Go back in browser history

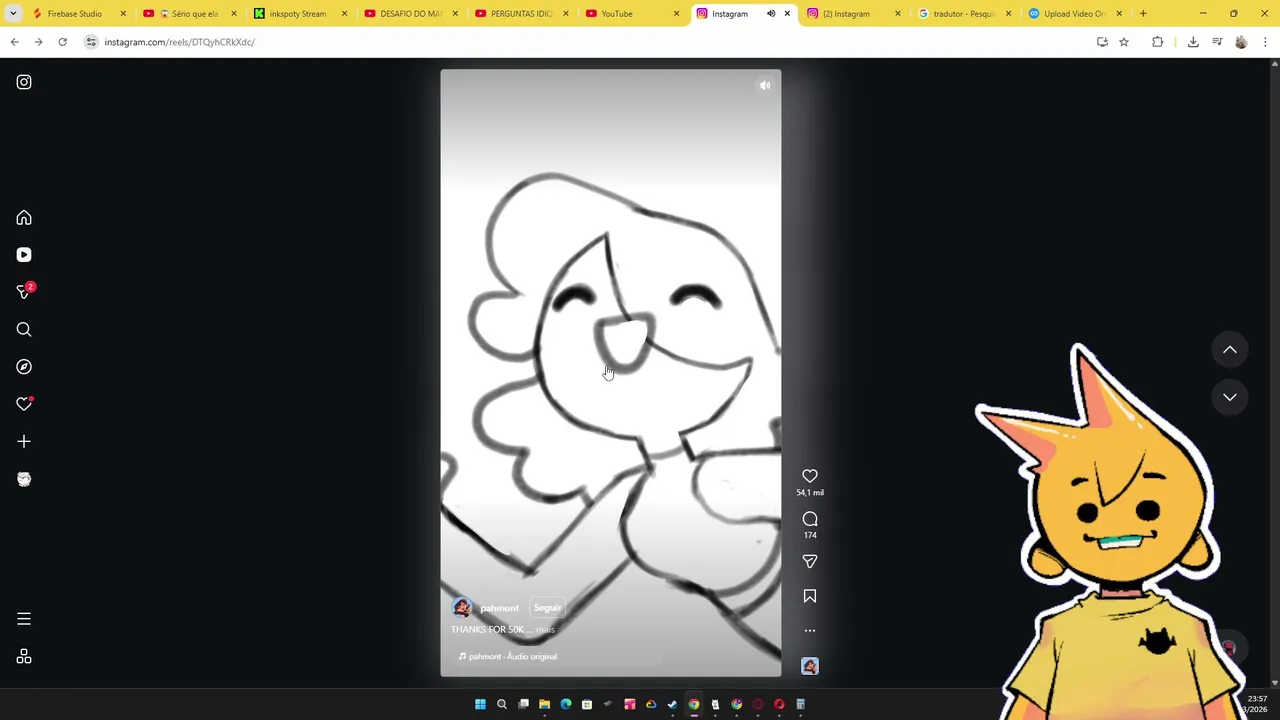15,42
